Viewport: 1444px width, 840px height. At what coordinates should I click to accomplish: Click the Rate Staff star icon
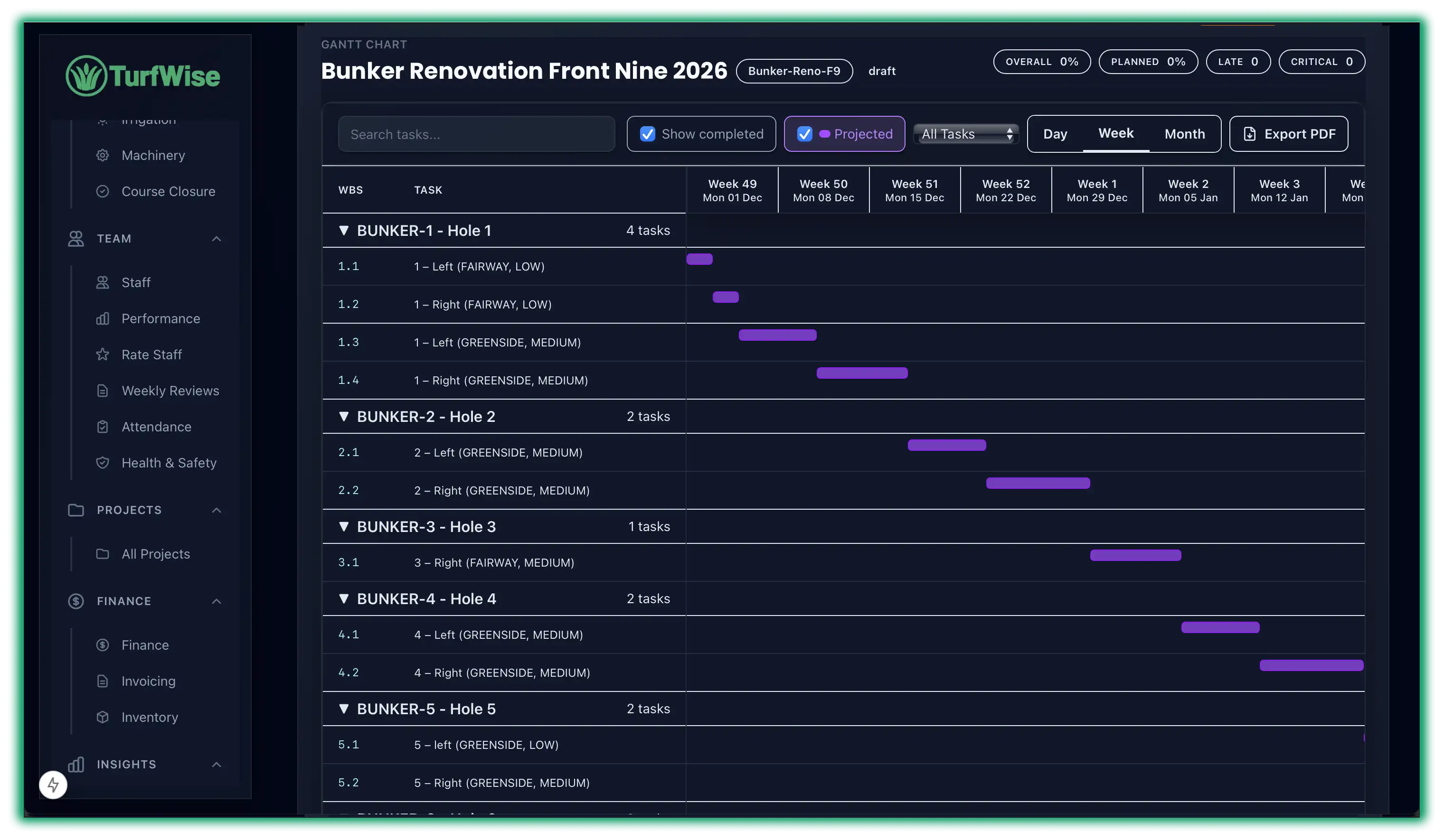[103, 355]
